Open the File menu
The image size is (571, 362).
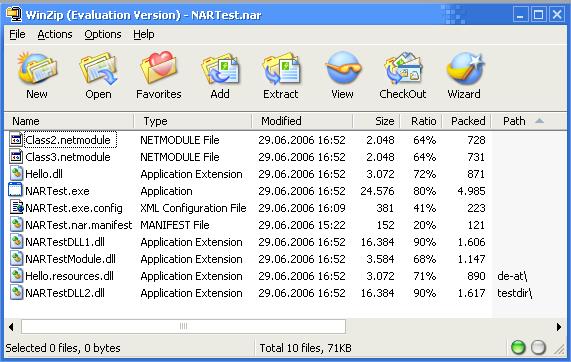[x=17, y=34]
